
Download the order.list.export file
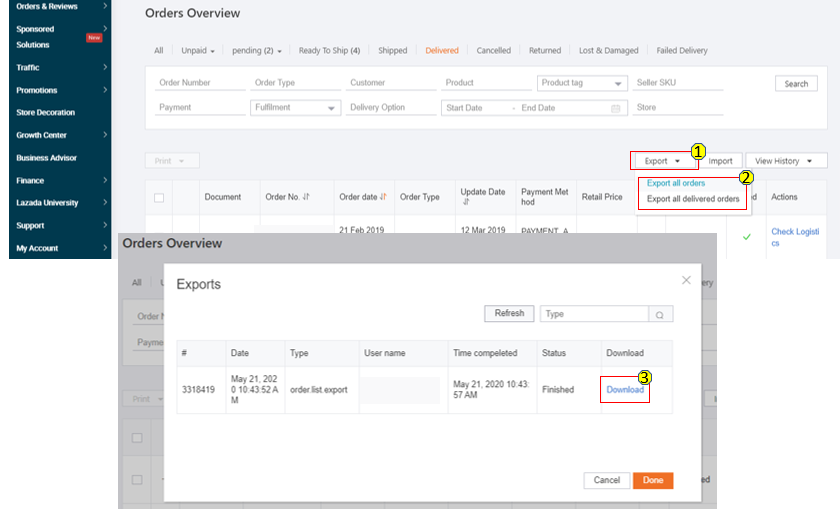[625, 389]
